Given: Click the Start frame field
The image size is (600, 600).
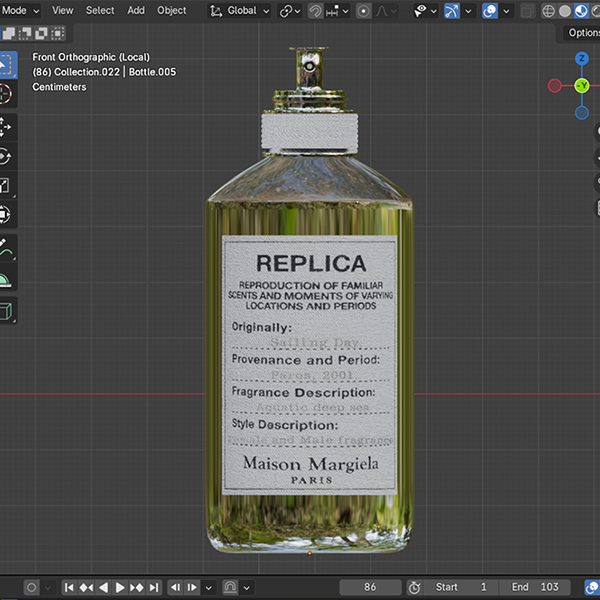Looking at the screenshot, I should (x=461, y=587).
